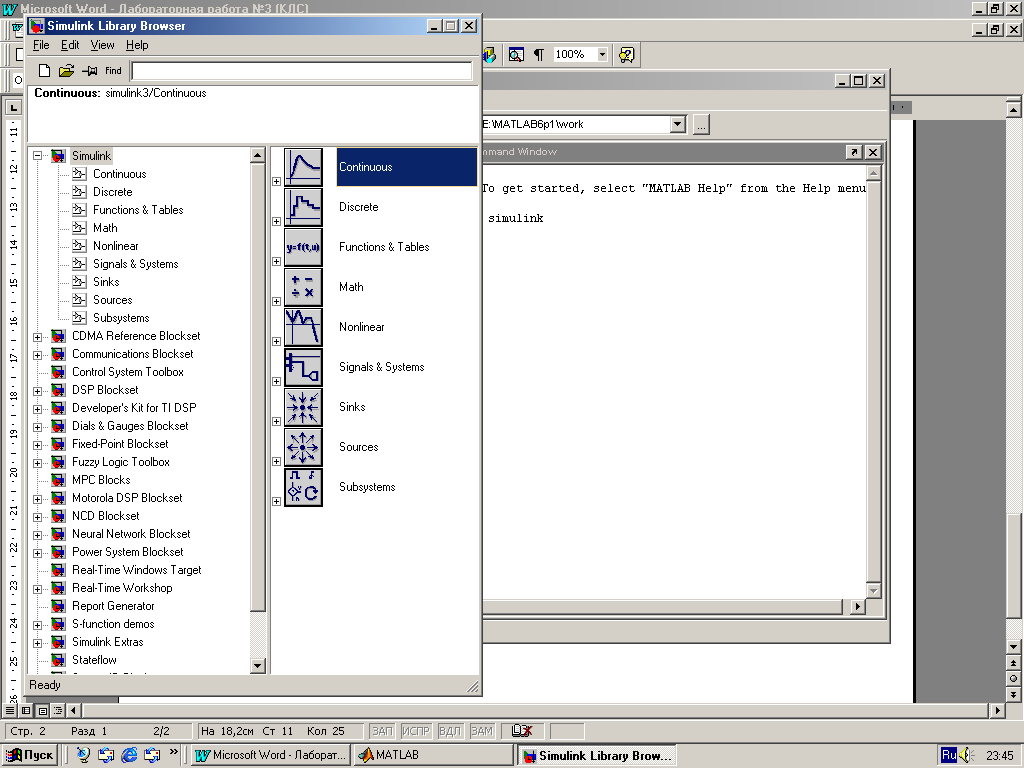This screenshot has width=1024, height=768.
Task: Select Discrete in the library tree
Action: [x=112, y=192]
